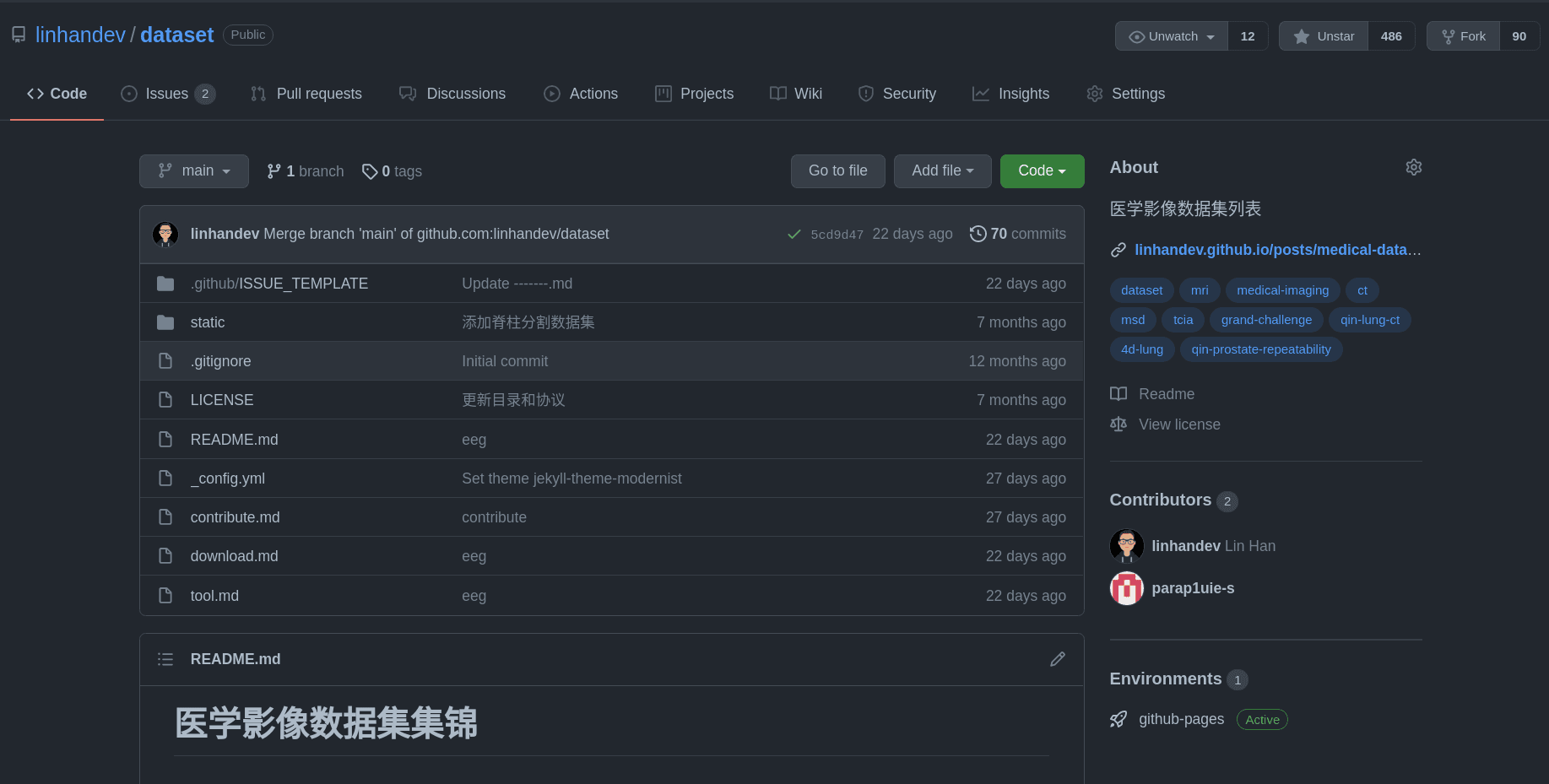Unstar the repository
Screen dimensions: 1549x784
[1324, 36]
